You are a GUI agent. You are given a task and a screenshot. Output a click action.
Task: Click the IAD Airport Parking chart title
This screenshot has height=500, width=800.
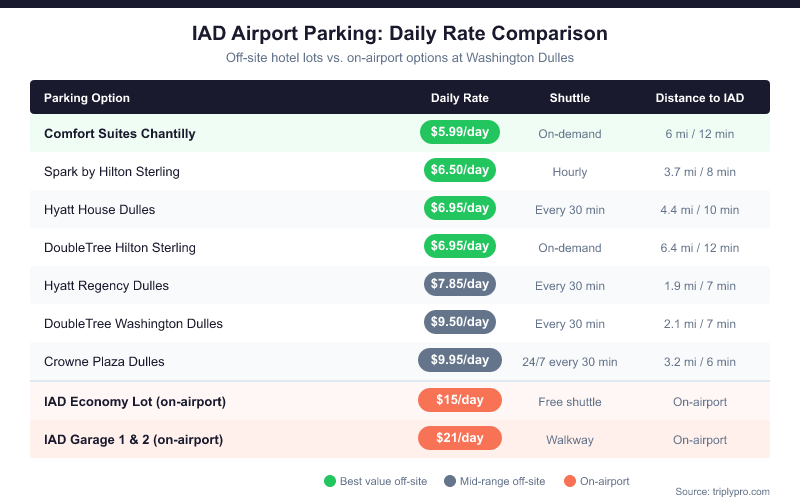400,34
